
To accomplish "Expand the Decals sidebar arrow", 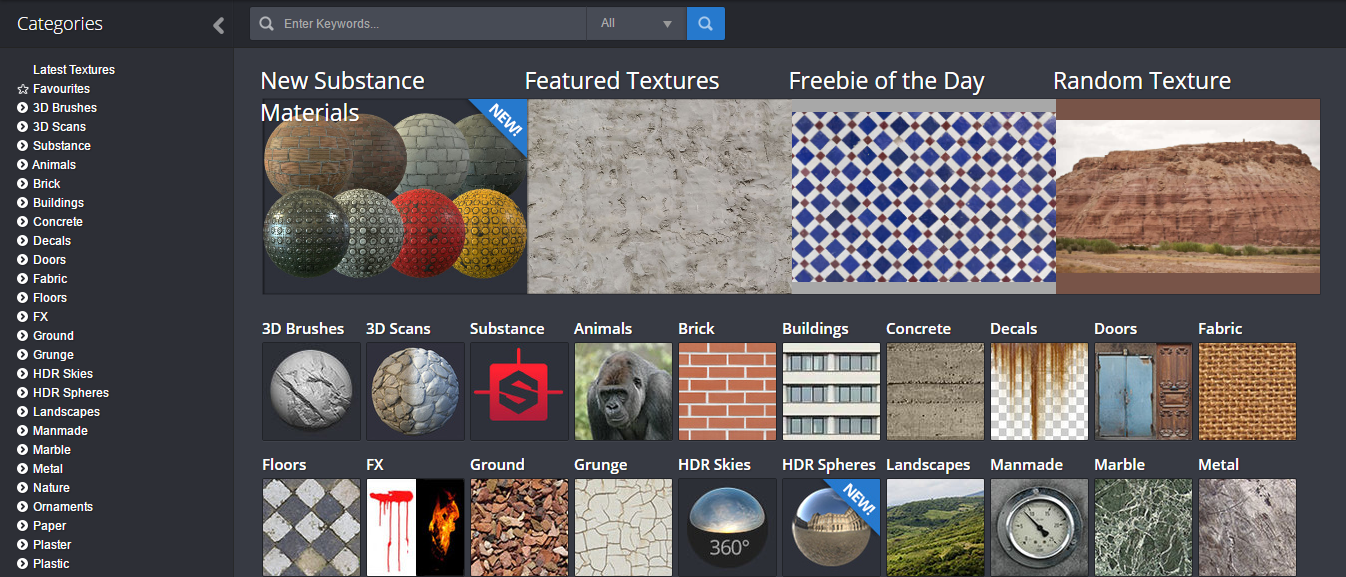I will (x=22, y=241).
